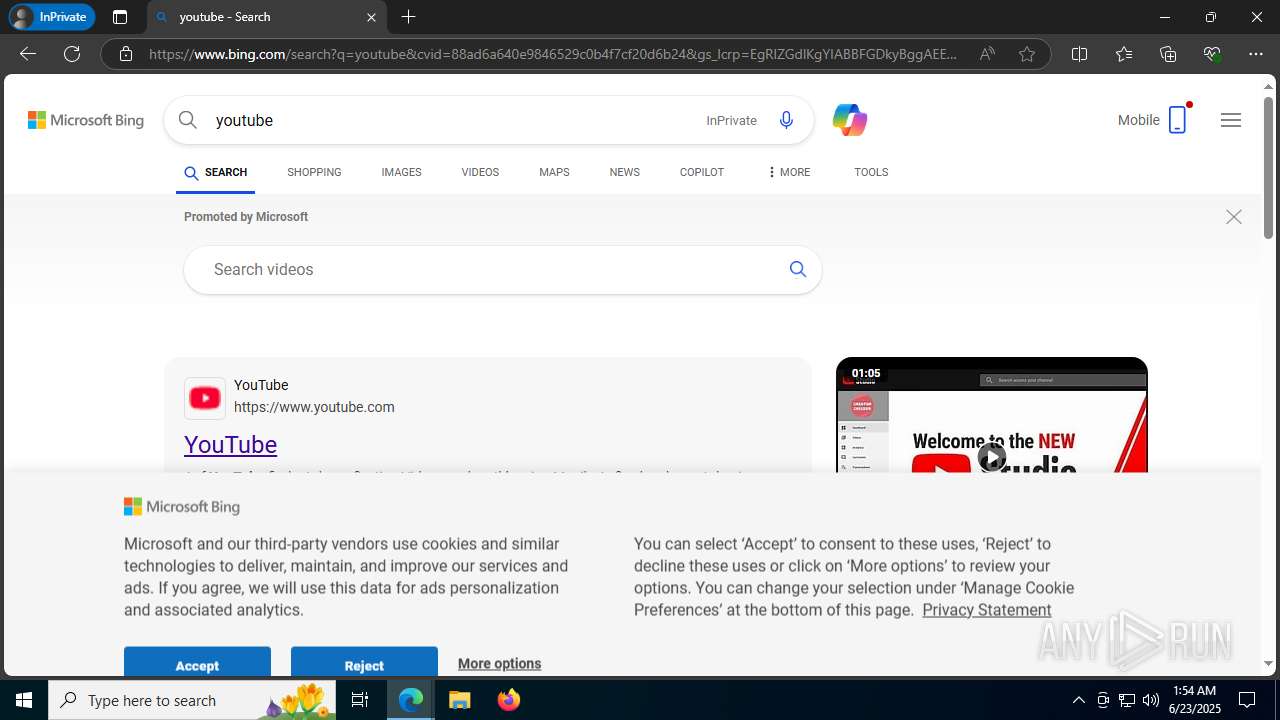Click the https://www.youtube.com URL text

click(x=314, y=407)
